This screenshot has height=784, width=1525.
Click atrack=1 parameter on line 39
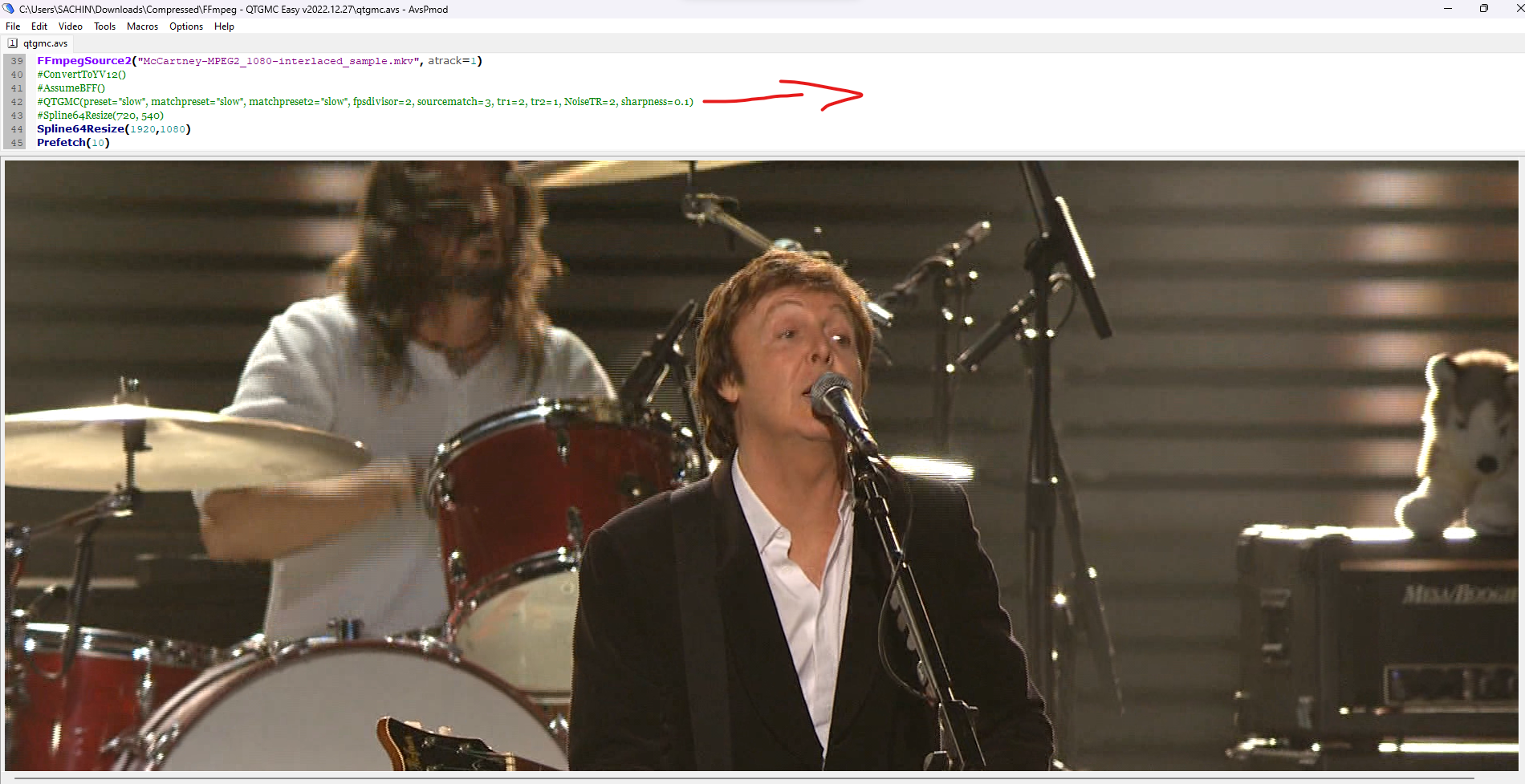tap(453, 61)
